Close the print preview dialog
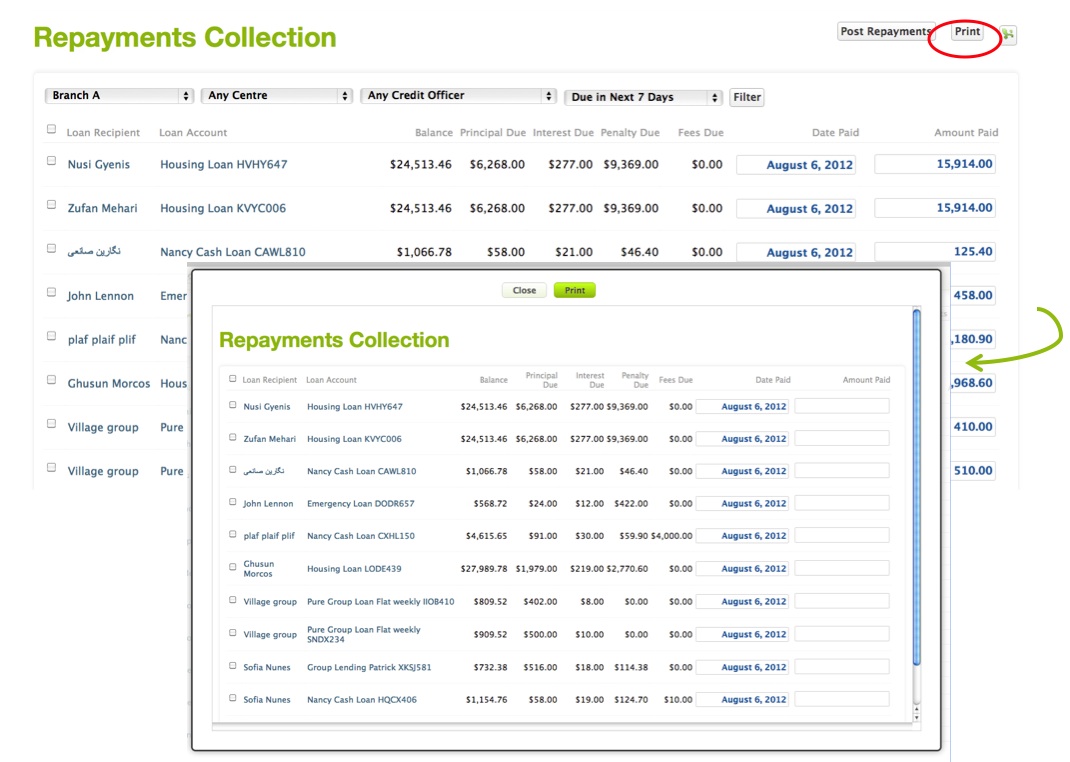 pos(524,290)
